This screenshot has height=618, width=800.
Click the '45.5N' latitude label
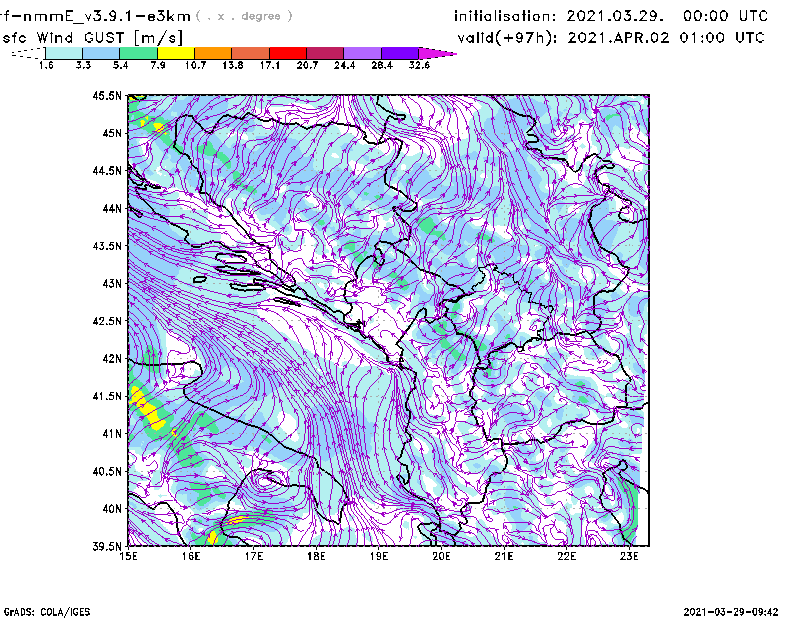point(107,95)
